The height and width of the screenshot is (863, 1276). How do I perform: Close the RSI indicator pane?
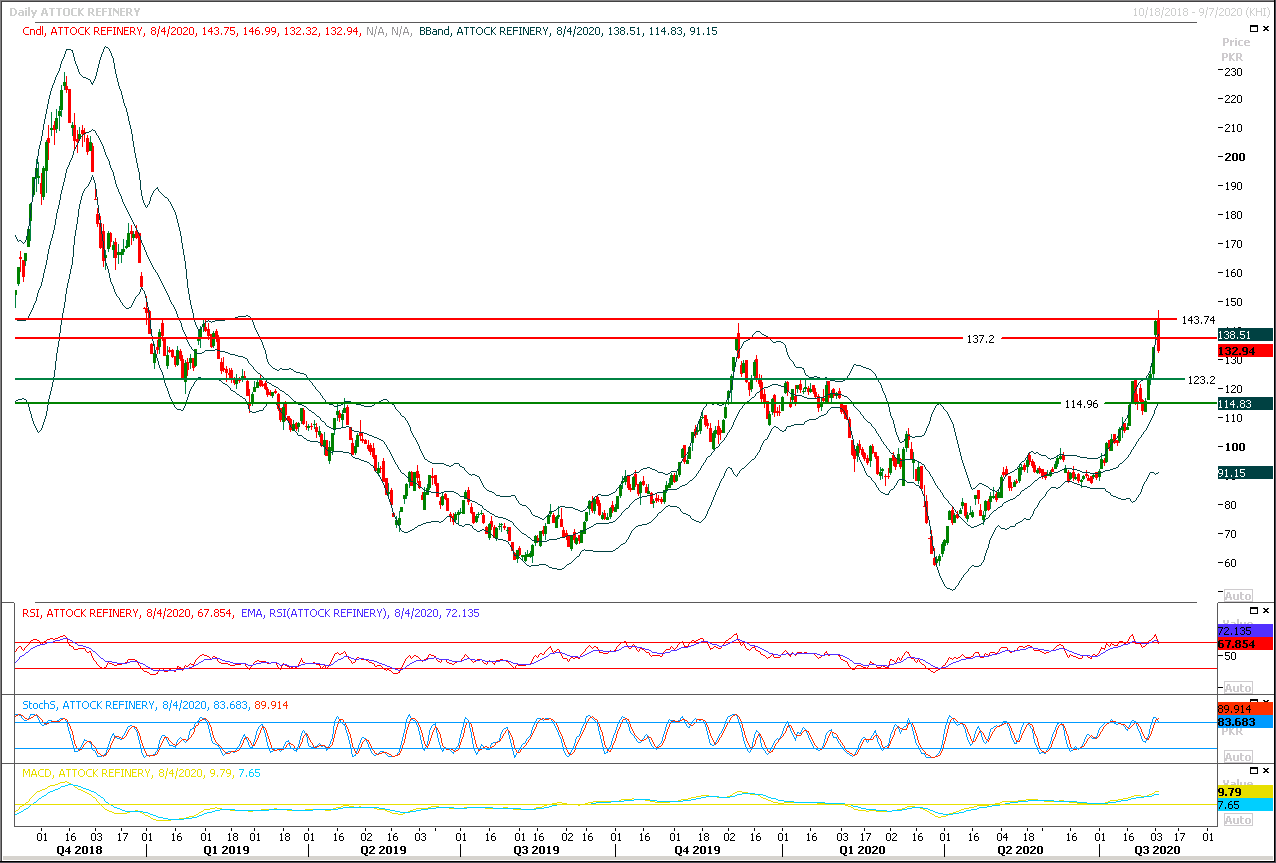[1266, 610]
